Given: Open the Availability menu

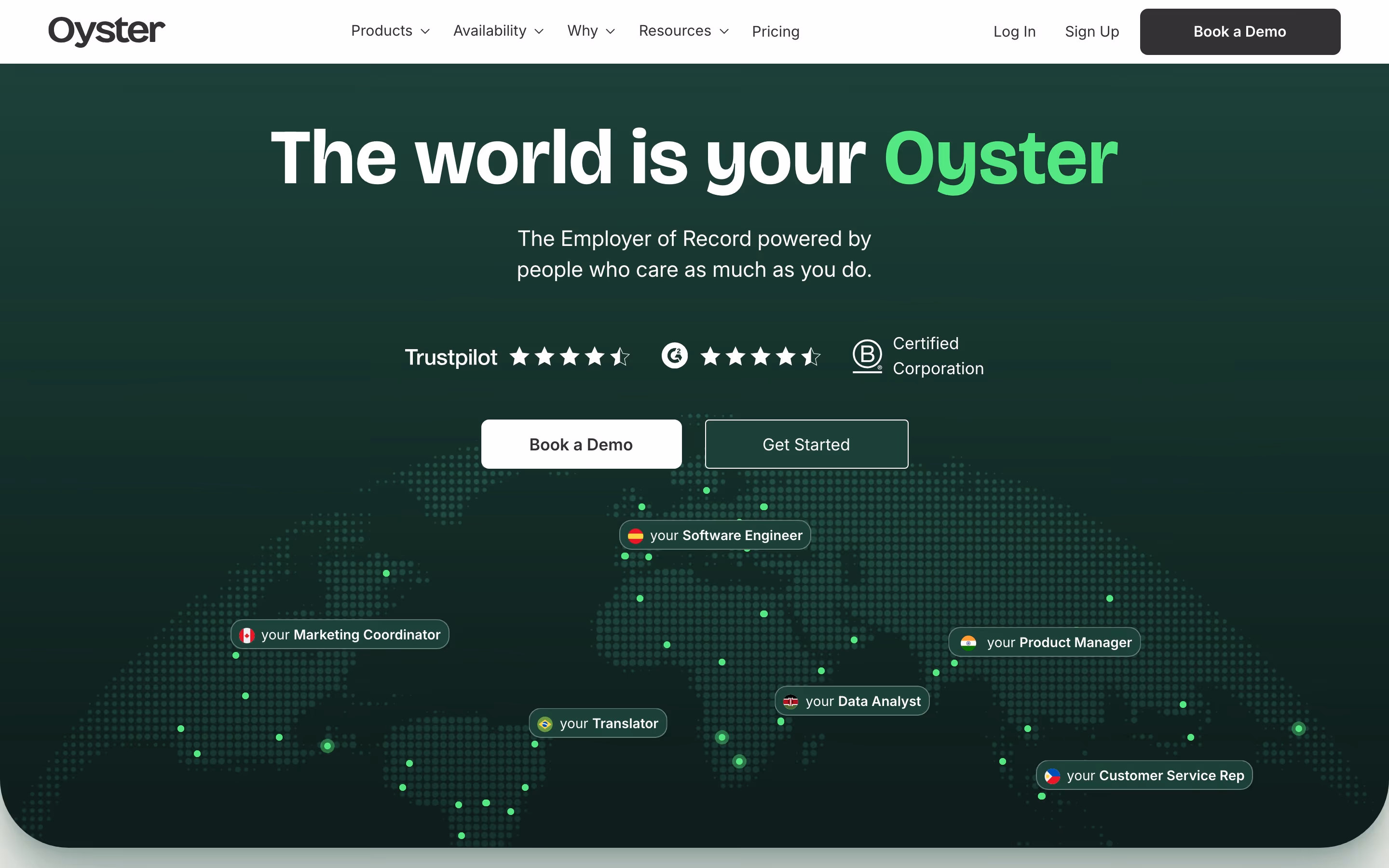Looking at the screenshot, I should click(498, 31).
